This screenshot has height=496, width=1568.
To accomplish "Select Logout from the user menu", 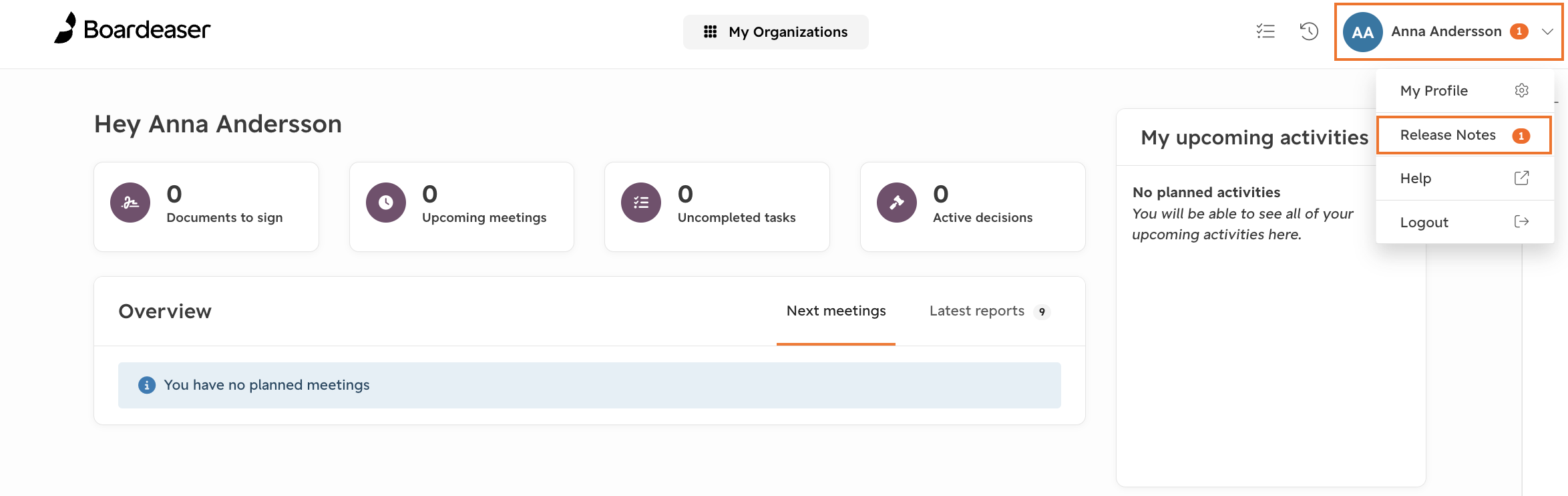I will (1464, 222).
